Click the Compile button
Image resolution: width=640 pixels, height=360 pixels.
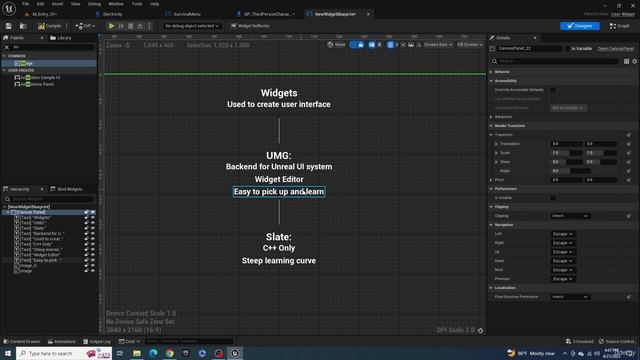coord(50,26)
